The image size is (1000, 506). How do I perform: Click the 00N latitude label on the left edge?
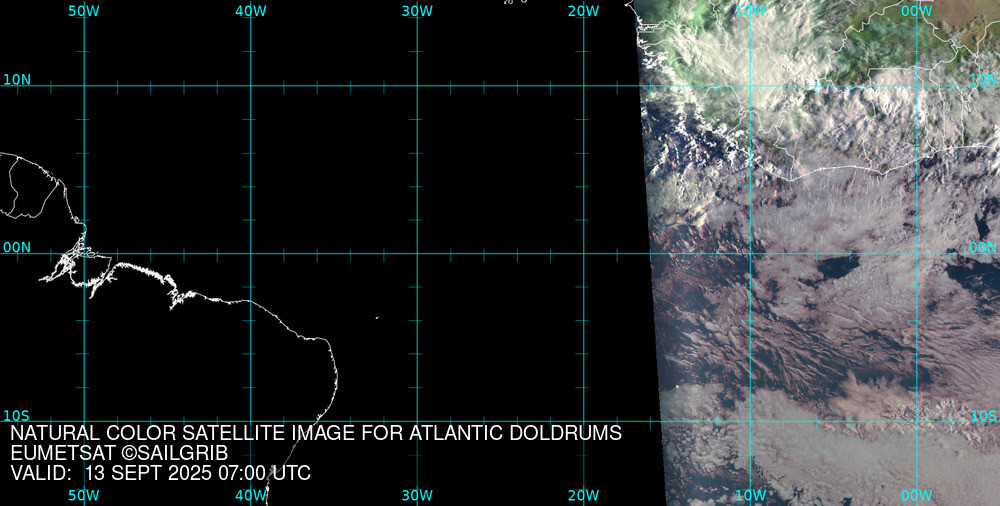17,248
